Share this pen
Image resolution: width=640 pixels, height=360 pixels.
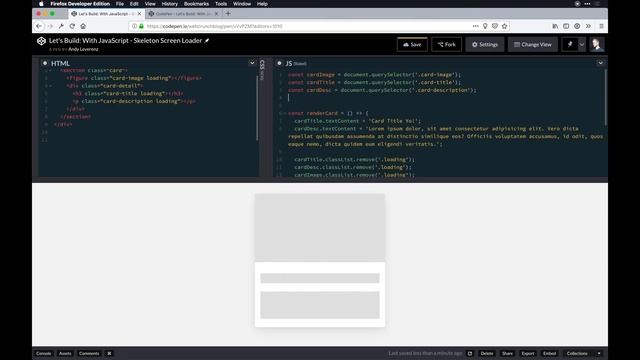point(507,353)
